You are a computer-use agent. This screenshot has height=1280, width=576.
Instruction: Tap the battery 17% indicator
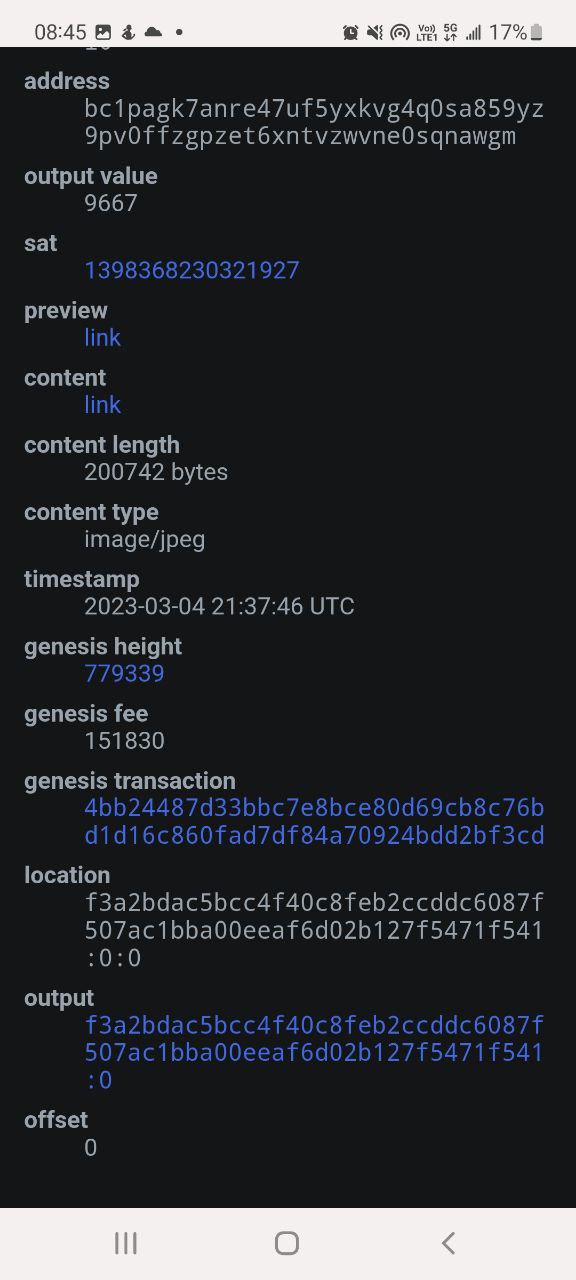[x=516, y=32]
